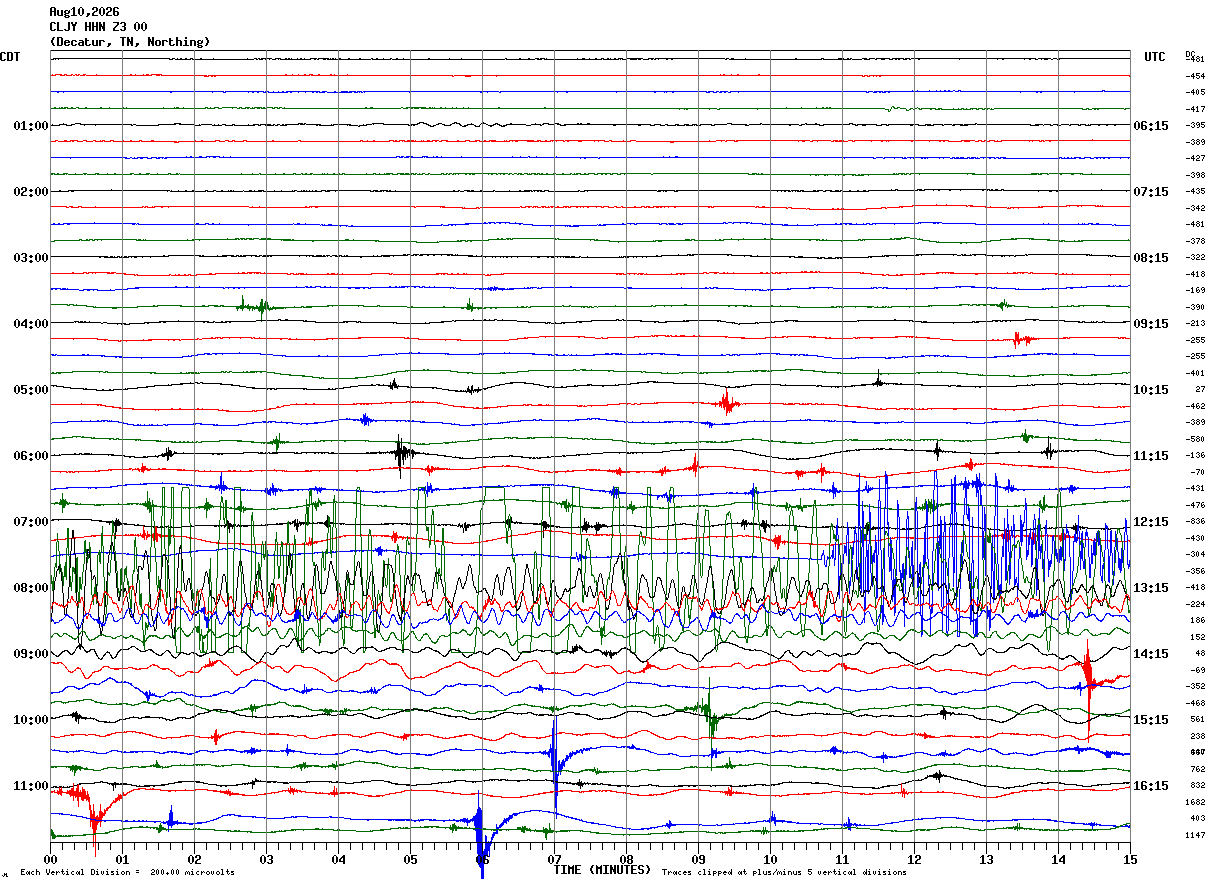Click the UTC column header
Image resolution: width=1210 pixels, height=886 pixels.
[1155, 57]
